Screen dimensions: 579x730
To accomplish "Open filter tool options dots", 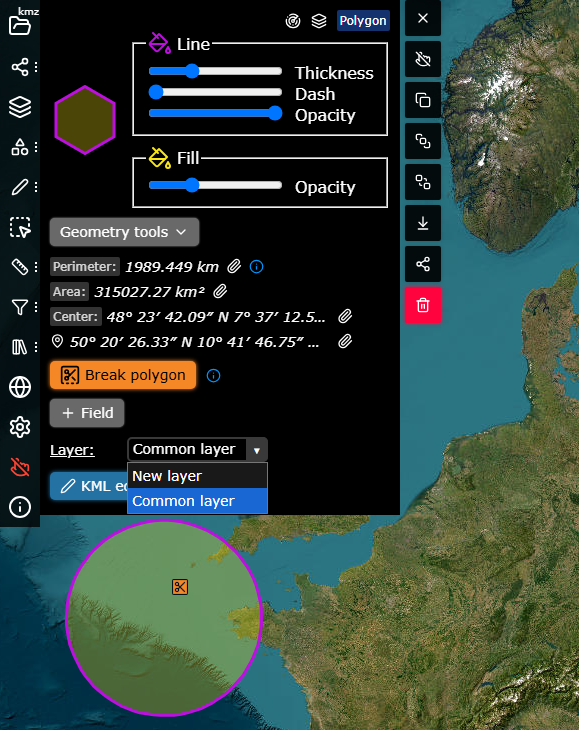I will tap(36, 307).
